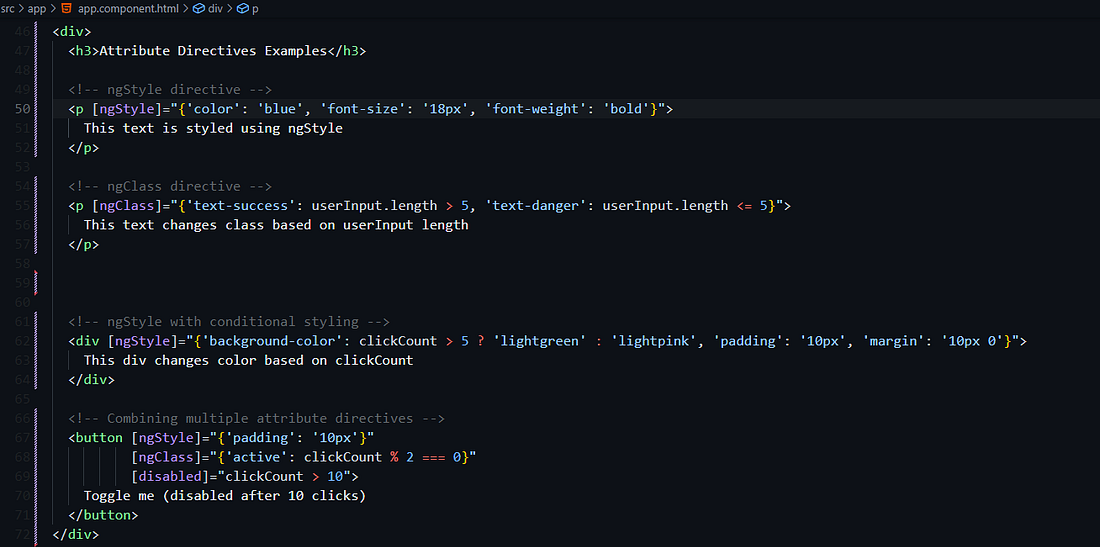Open the src breadcrumb segment
The width and height of the screenshot is (1100, 547).
[x=8, y=8]
